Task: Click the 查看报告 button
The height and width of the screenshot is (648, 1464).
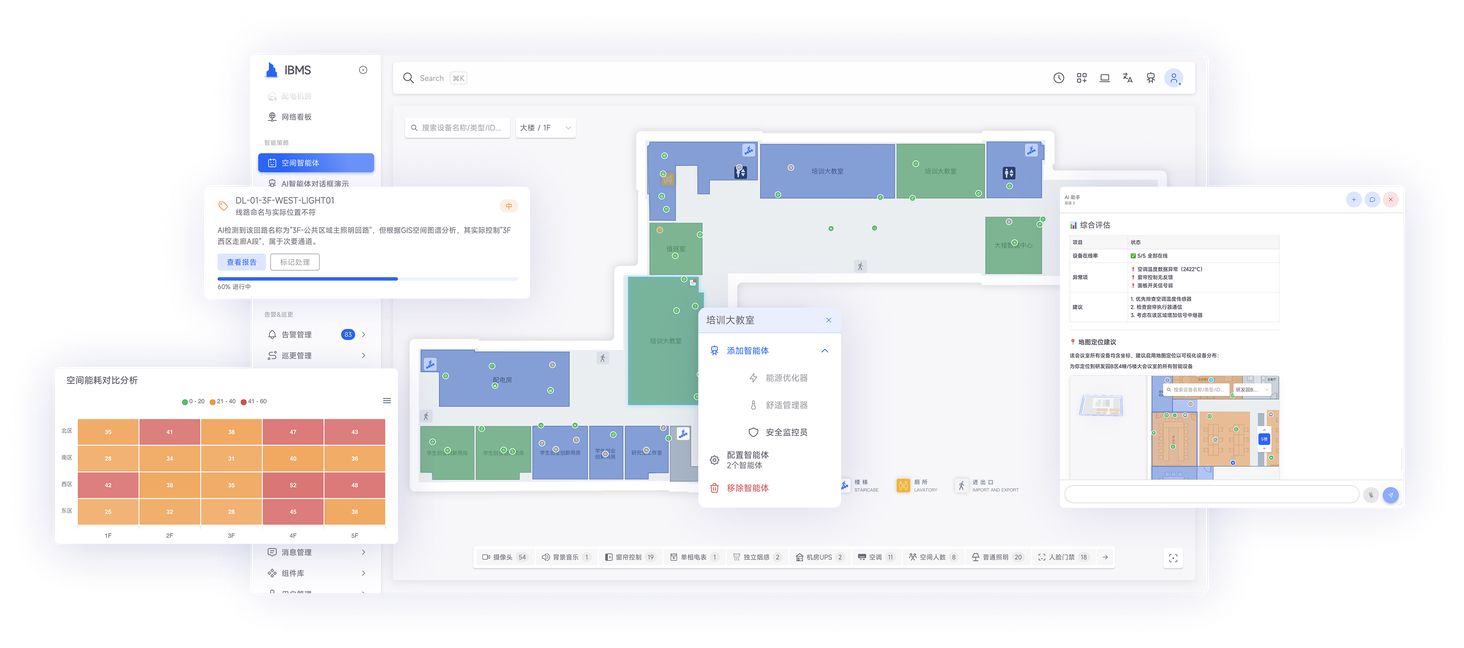Action: 241,261
